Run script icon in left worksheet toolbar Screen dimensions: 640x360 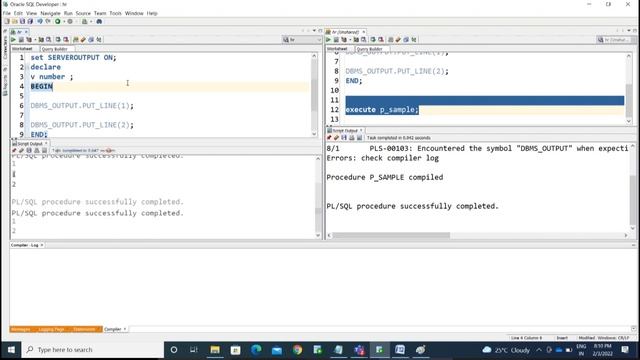click(x=21, y=40)
